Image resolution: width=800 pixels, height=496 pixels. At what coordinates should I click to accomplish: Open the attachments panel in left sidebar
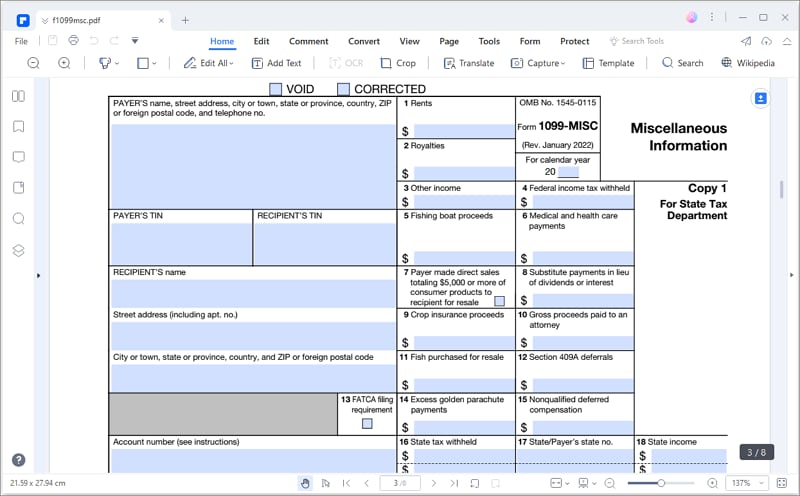[18, 188]
